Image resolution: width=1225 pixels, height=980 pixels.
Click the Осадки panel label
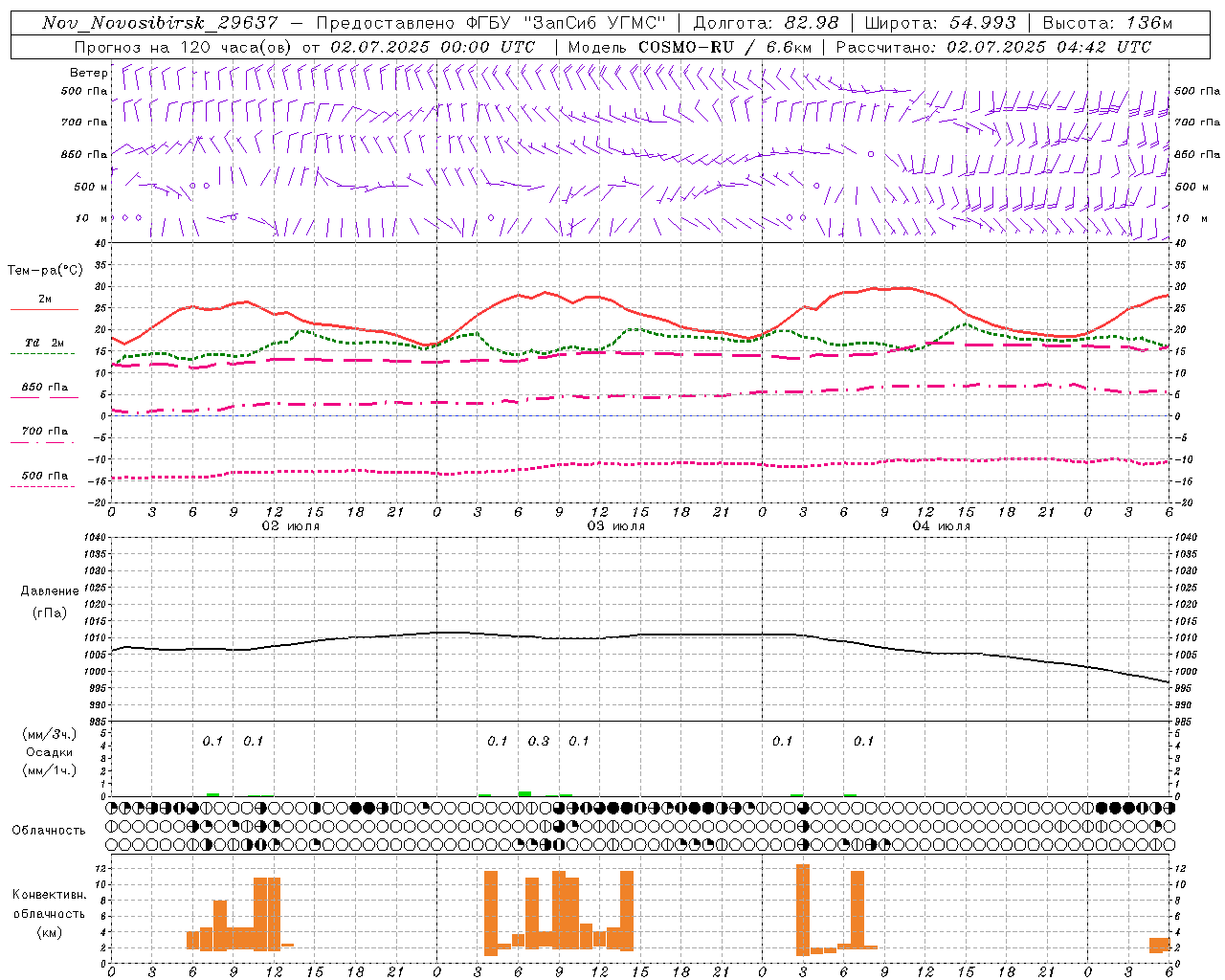(50, 752)
